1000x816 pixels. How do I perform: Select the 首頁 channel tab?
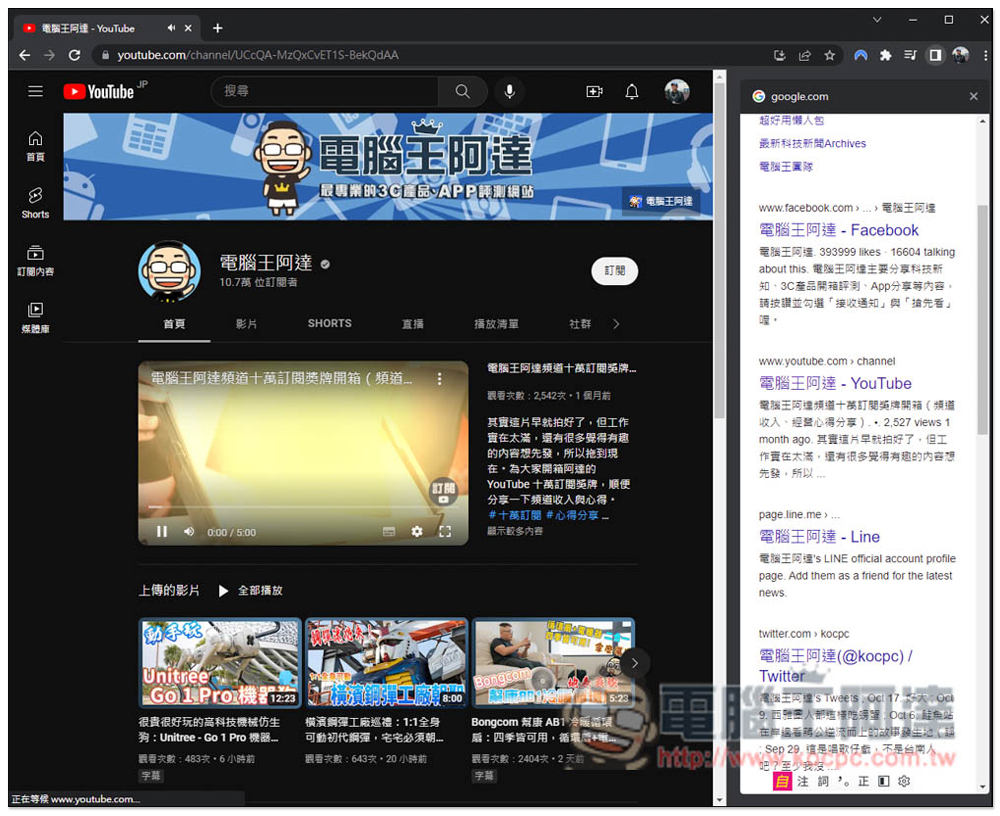pos(174,324)
